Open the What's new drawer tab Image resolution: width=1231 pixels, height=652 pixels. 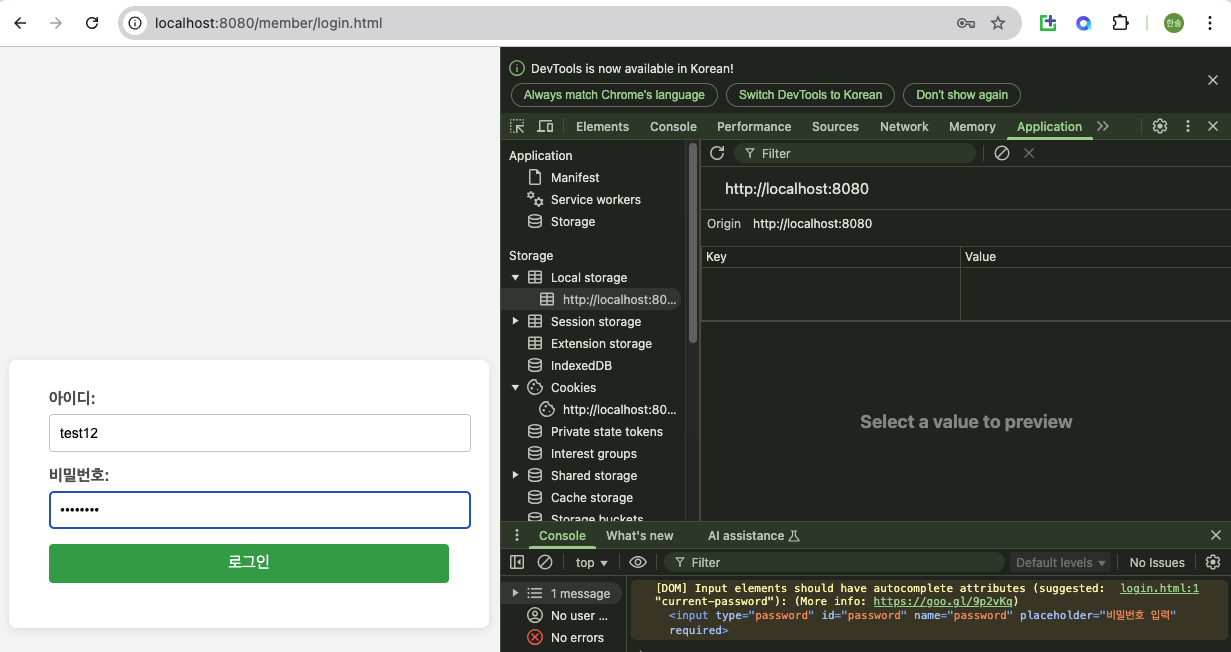640,535
